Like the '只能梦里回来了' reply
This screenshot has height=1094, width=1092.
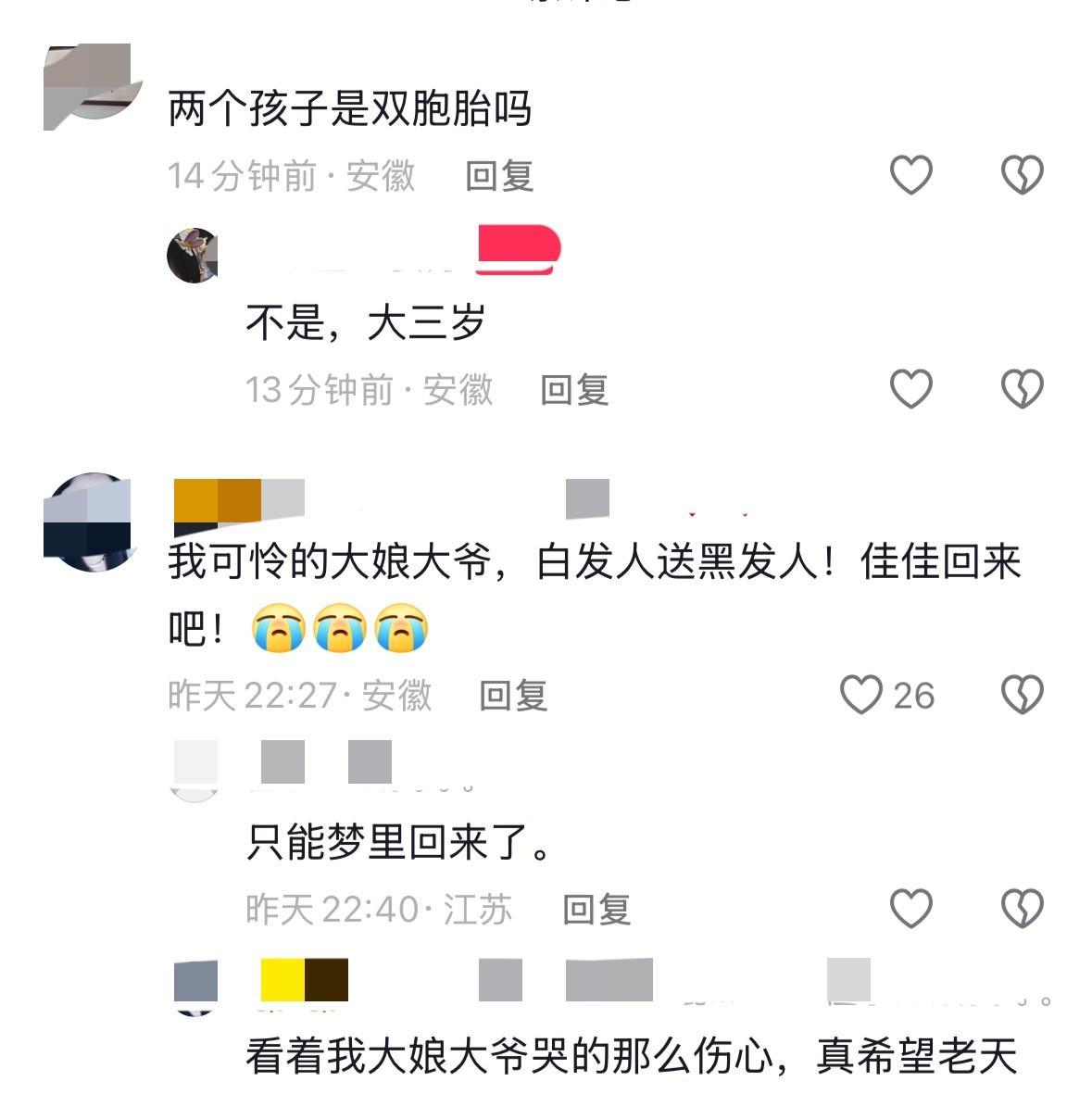pos(910,909)
